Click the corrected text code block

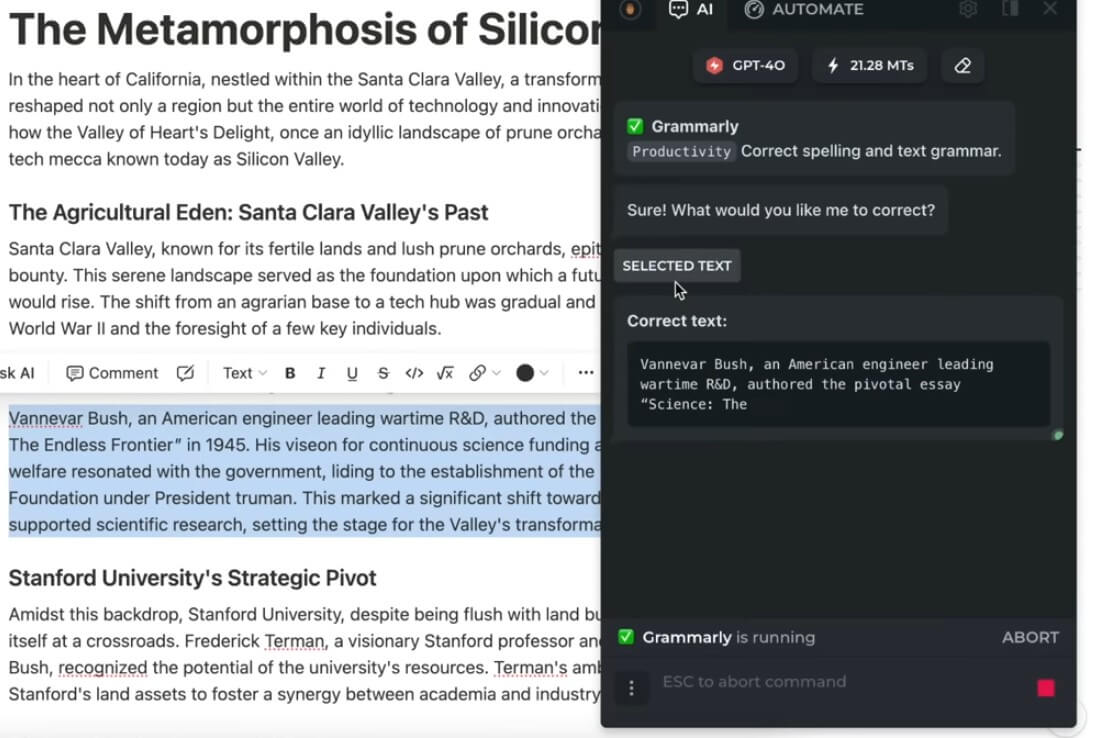(838, 384)
